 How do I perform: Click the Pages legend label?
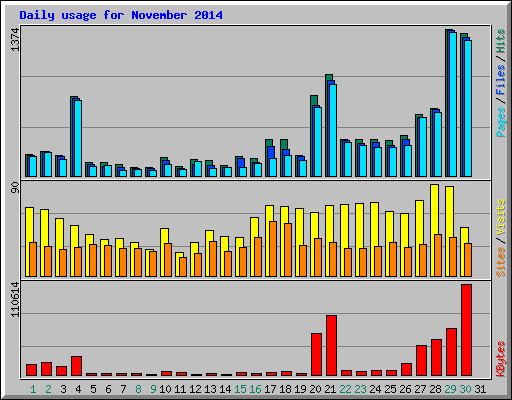point(500,122)
